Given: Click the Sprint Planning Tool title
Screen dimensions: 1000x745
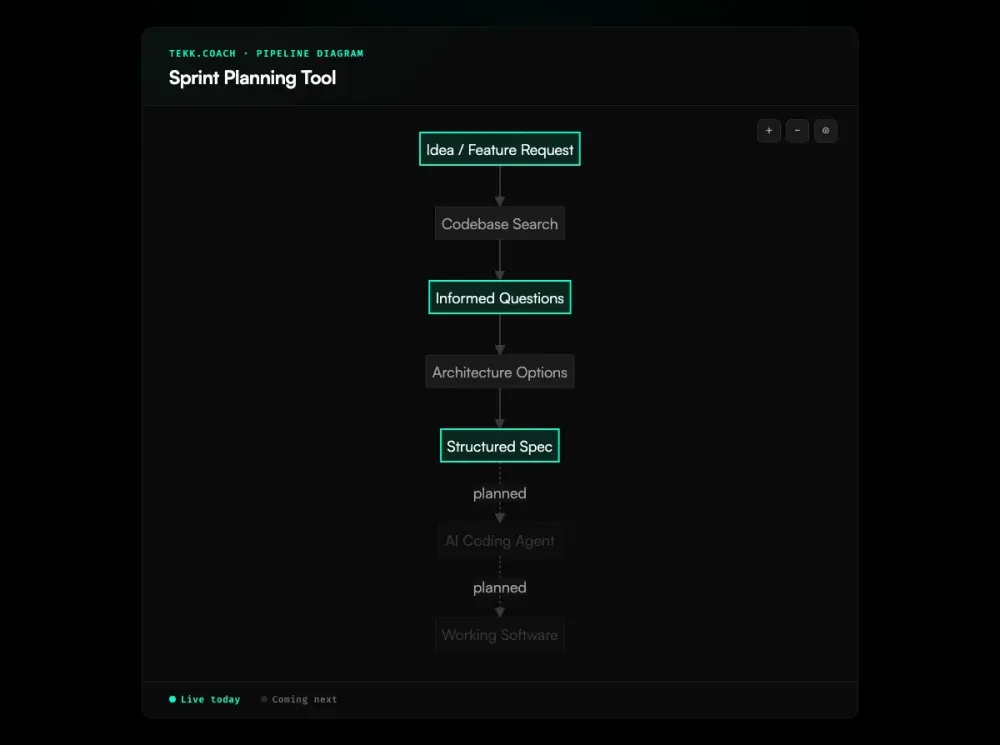Looking at the screenshot, I should pyautogui.click(x=252, y=78).
